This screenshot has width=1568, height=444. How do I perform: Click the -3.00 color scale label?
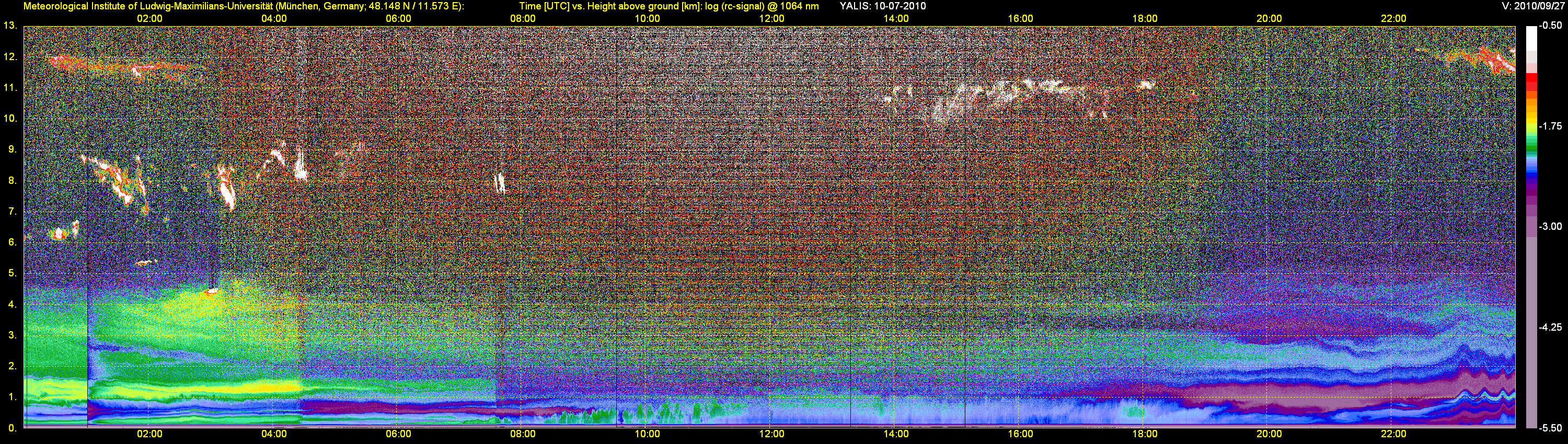[1550, 226]
